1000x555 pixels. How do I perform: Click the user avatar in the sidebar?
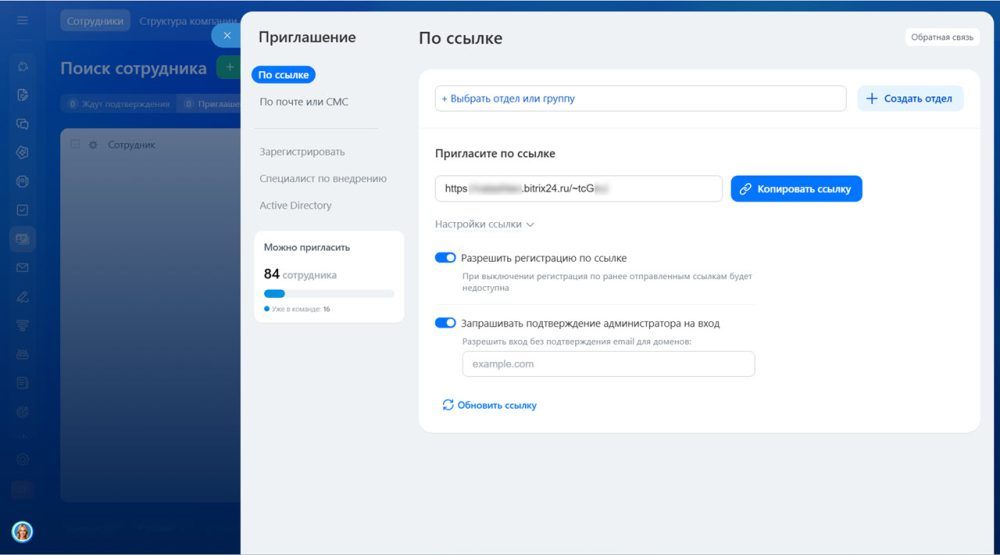point(22,531)
